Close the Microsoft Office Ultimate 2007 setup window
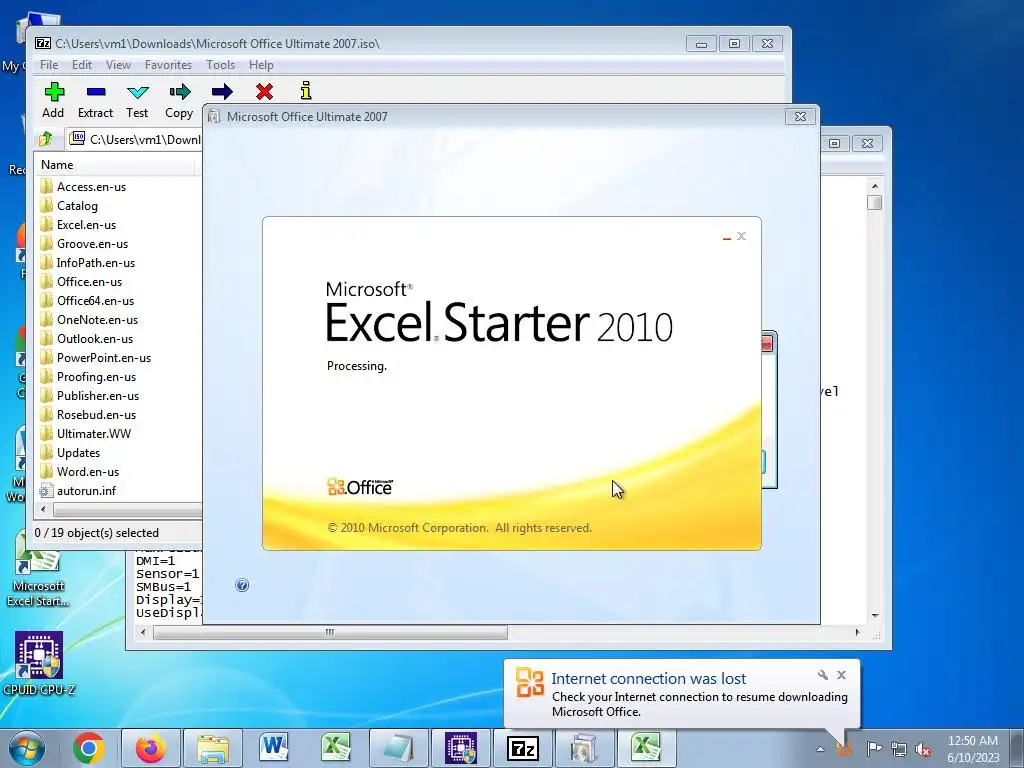 800,116
